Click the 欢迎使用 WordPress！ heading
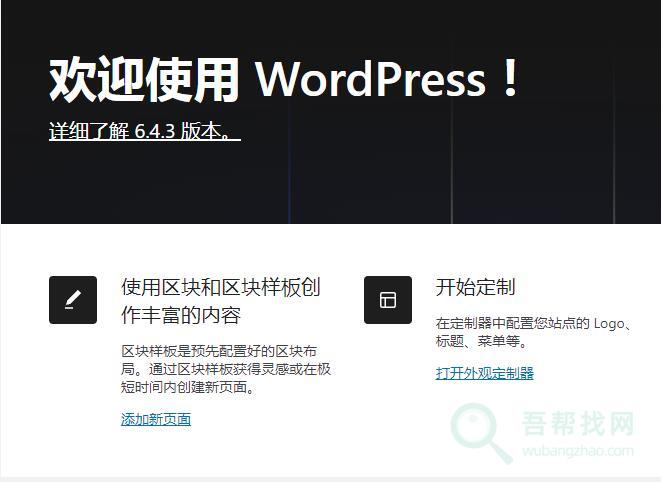The image size is (661, 482). click(285, 79)
